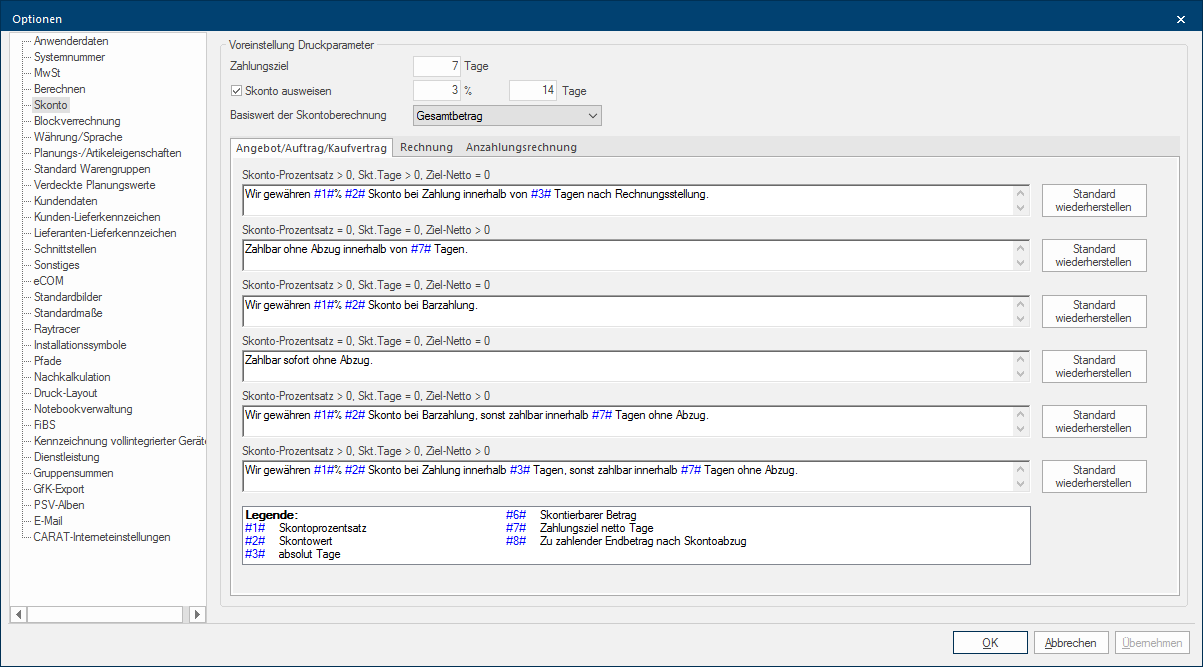Restore default for first Skonto text
Viewport: 1203px width, 667px height.
1094,200
